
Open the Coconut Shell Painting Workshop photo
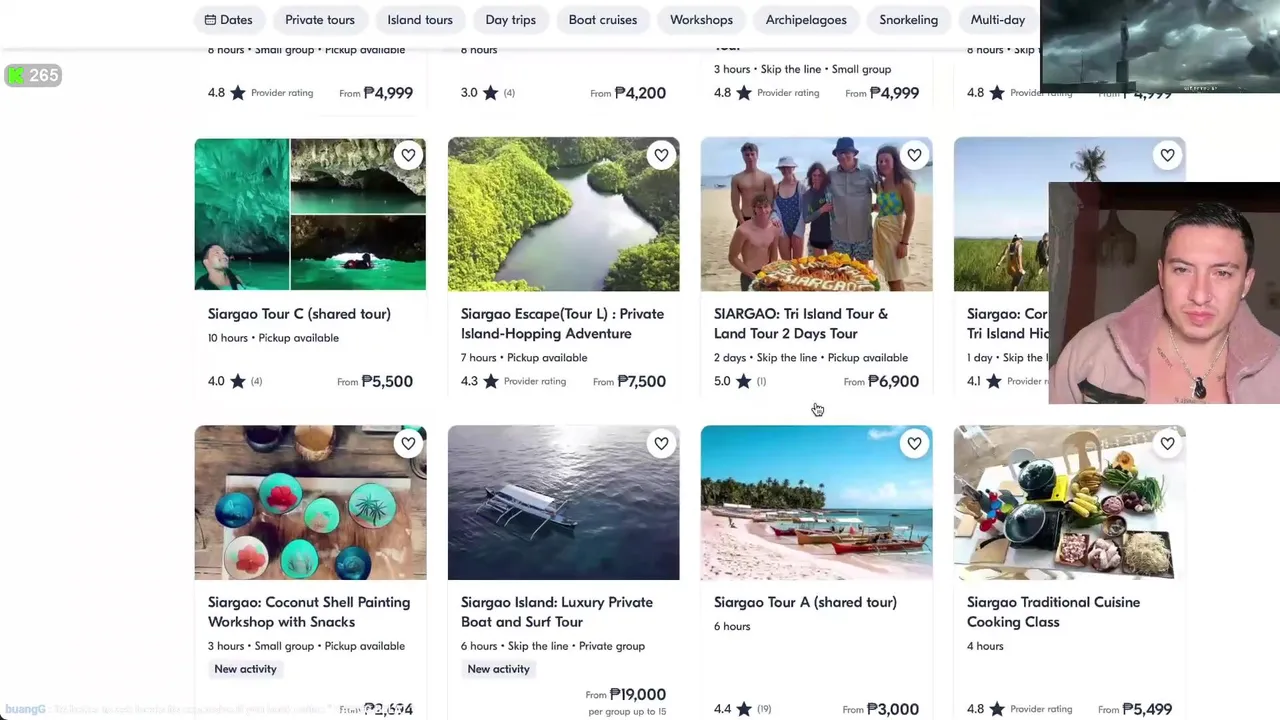point(310,502)
